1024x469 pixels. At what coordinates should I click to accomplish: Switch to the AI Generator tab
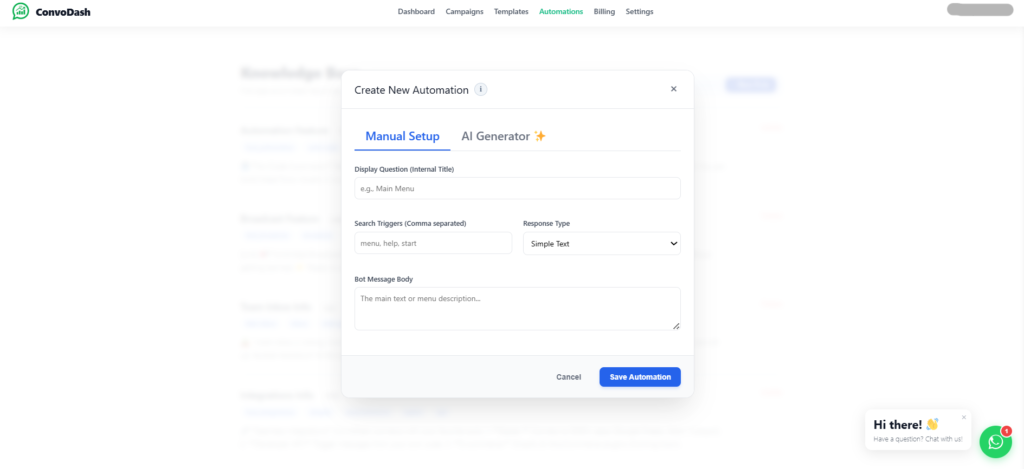503,136
